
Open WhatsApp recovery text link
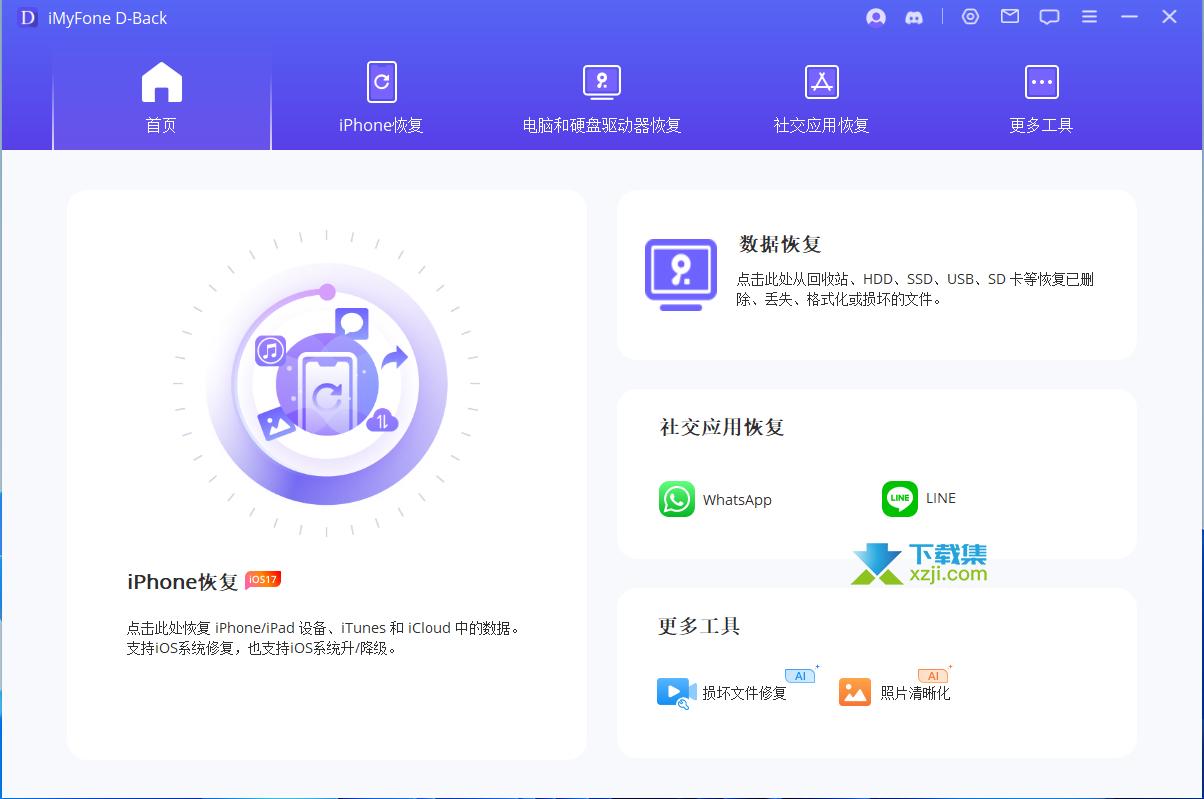tap(737, 500)
